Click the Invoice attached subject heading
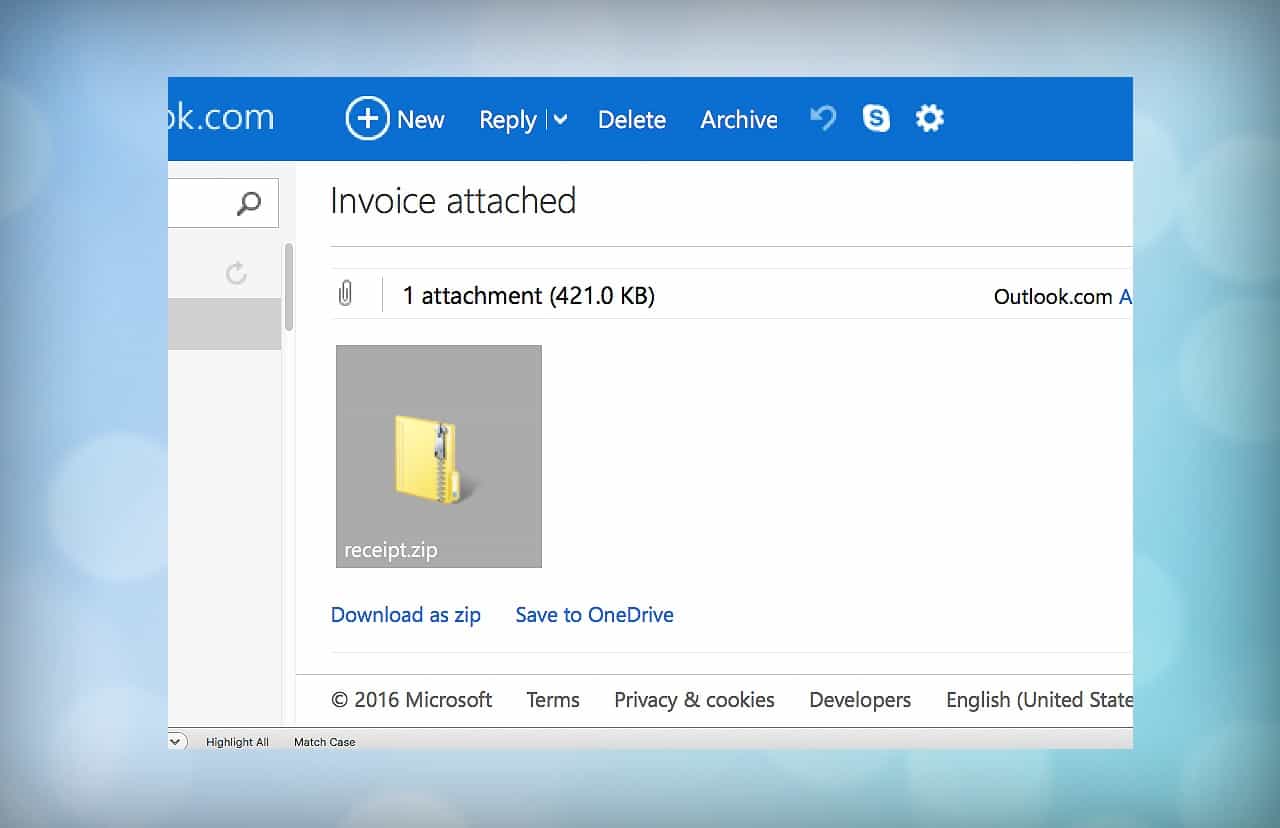The width and height of the screenshot is (1280, 828). [x=453, y=201]
